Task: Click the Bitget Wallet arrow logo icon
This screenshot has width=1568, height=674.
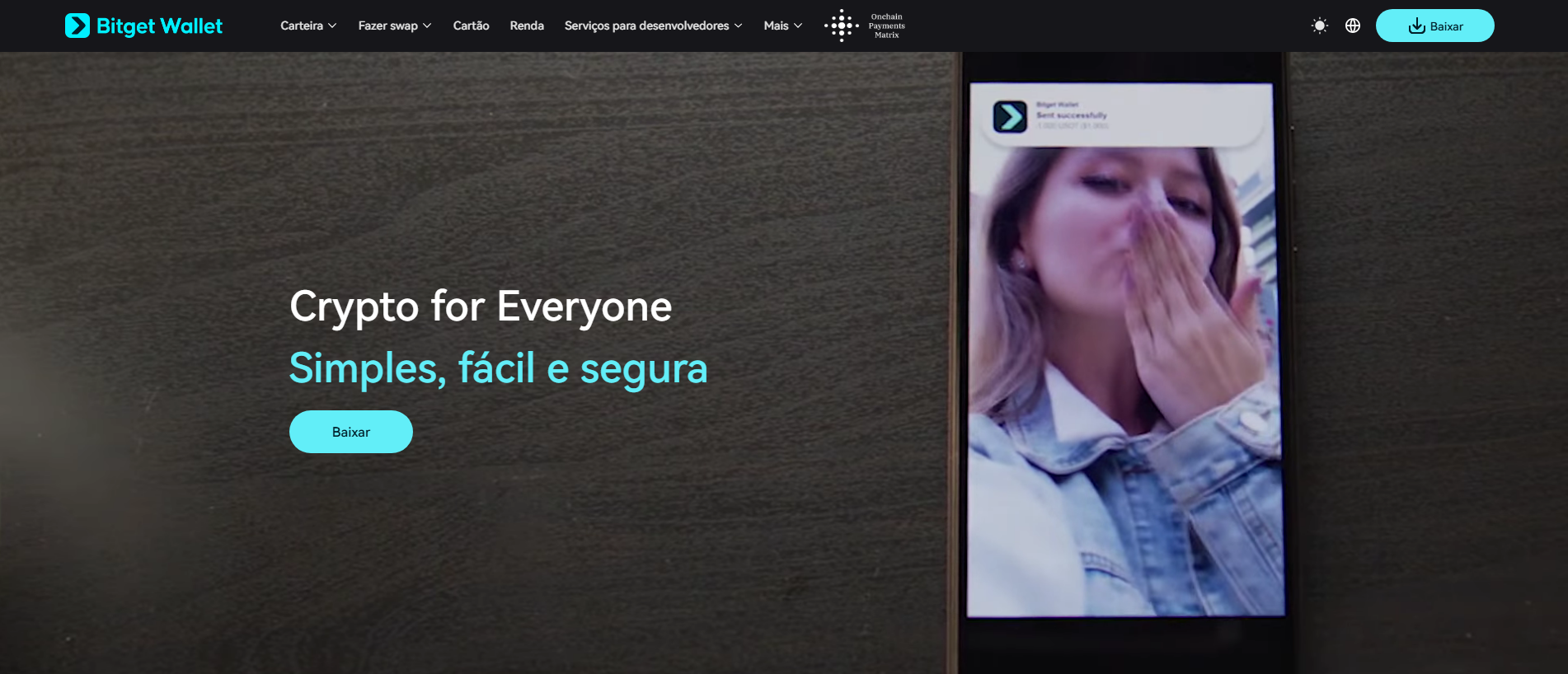Action: (x=77, y=26)
